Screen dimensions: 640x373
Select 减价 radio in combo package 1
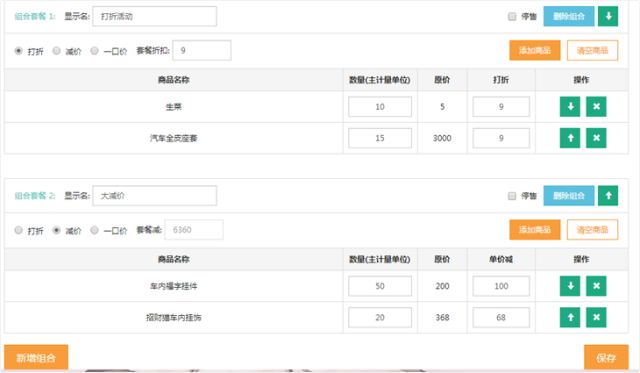(x=56, y=51)
